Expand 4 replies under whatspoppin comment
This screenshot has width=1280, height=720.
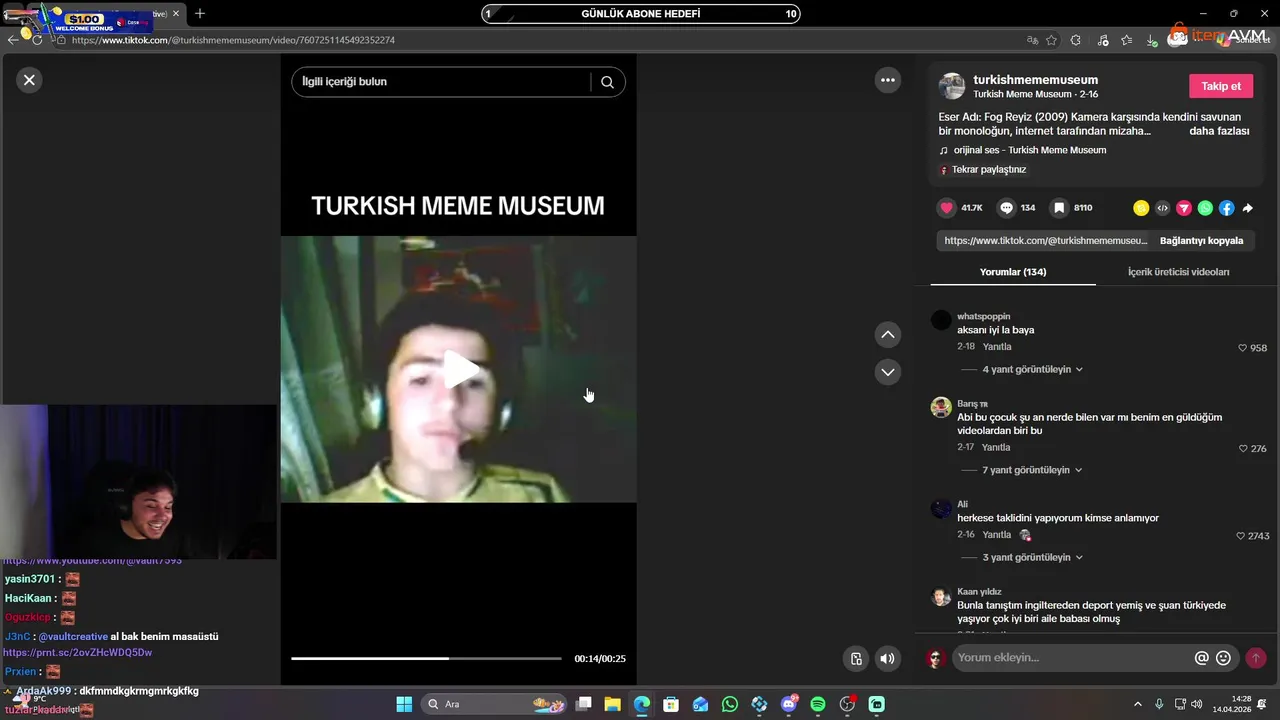pos(1032,369)
